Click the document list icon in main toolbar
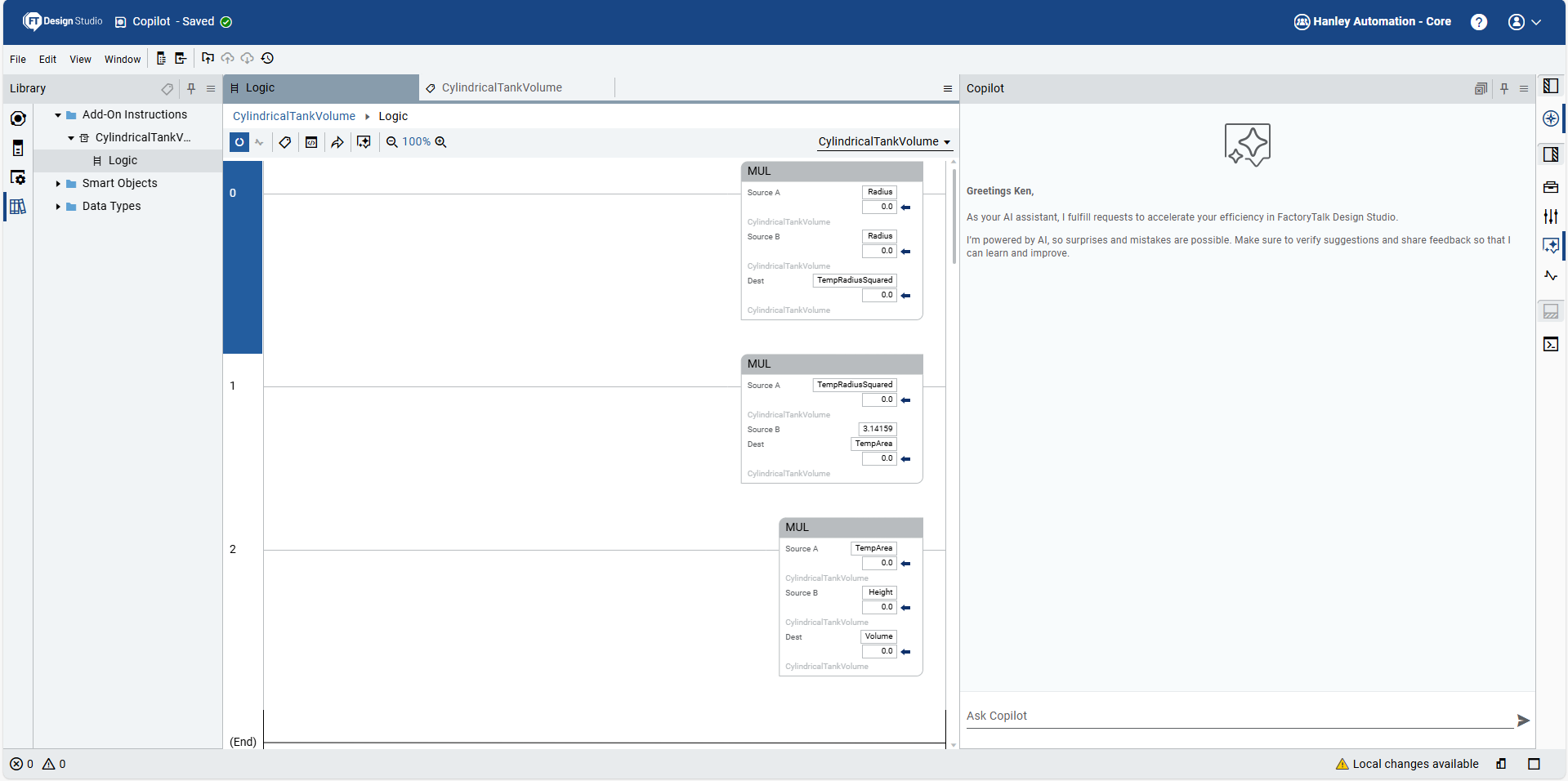This screenshot has height=781, width=1568. (161, 58)
